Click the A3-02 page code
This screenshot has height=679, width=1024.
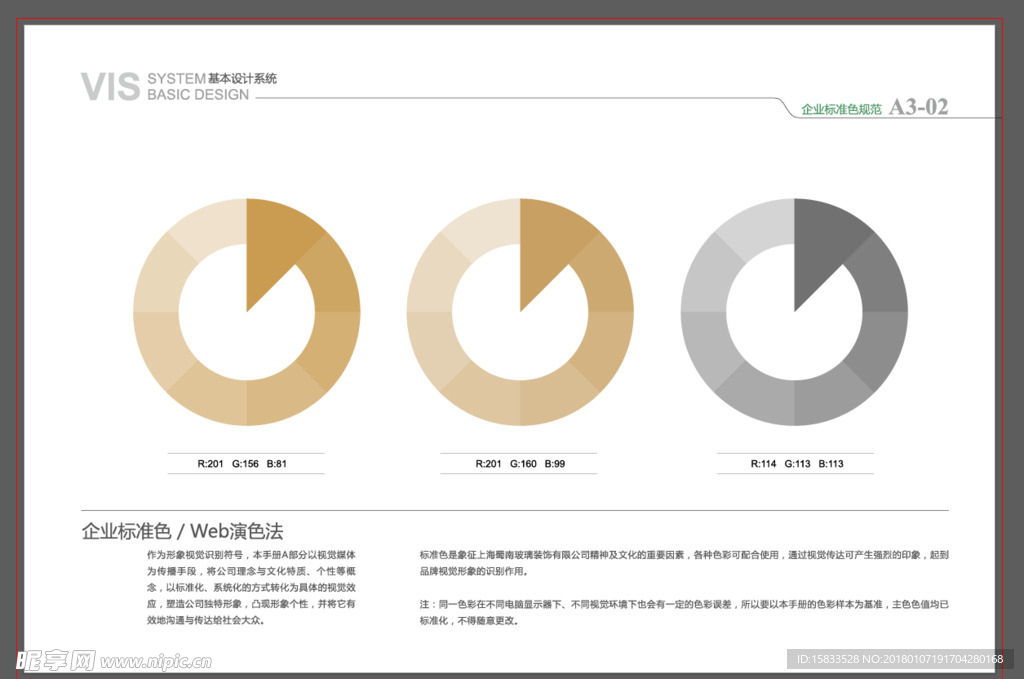tap(918, 107)
